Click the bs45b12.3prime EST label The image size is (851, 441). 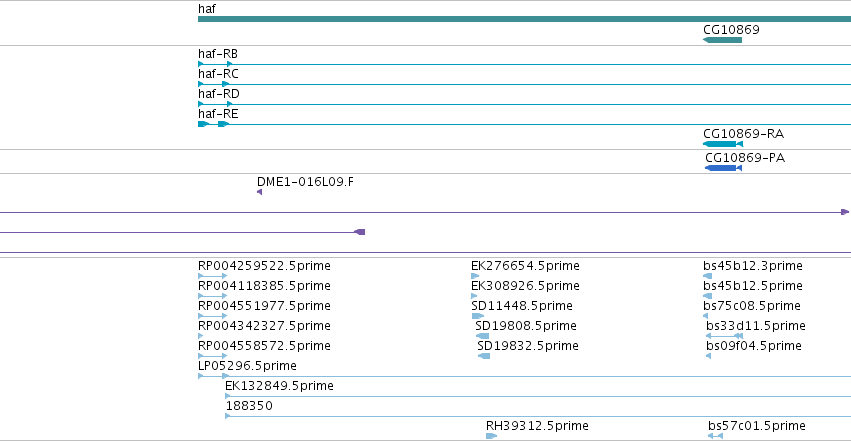(752, 266)
